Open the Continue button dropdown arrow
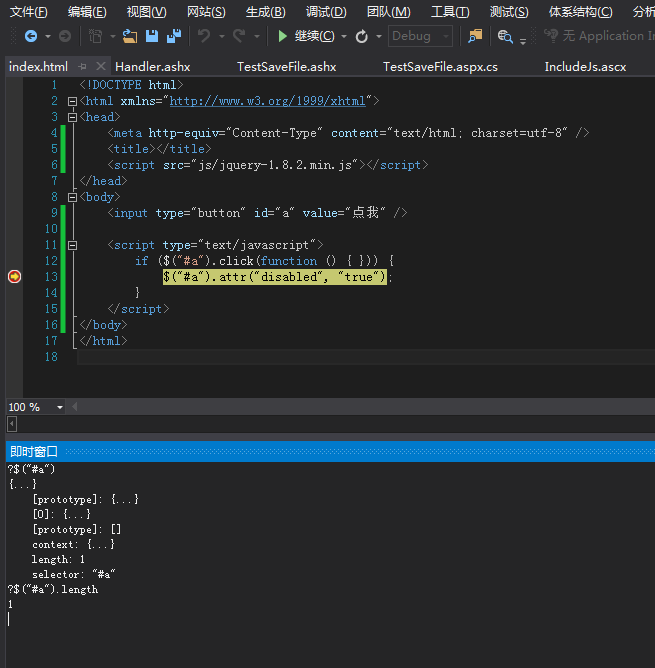The height and width of the screenshot is (668, 655). coord(344,37)
